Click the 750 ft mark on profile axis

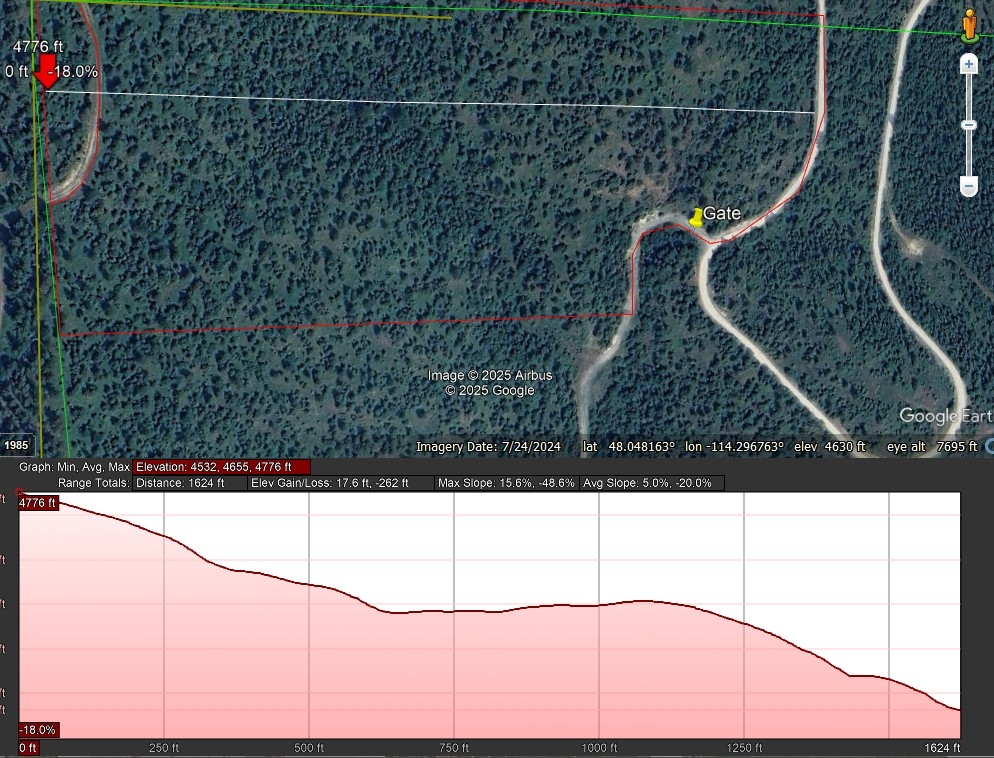[454, 748]
